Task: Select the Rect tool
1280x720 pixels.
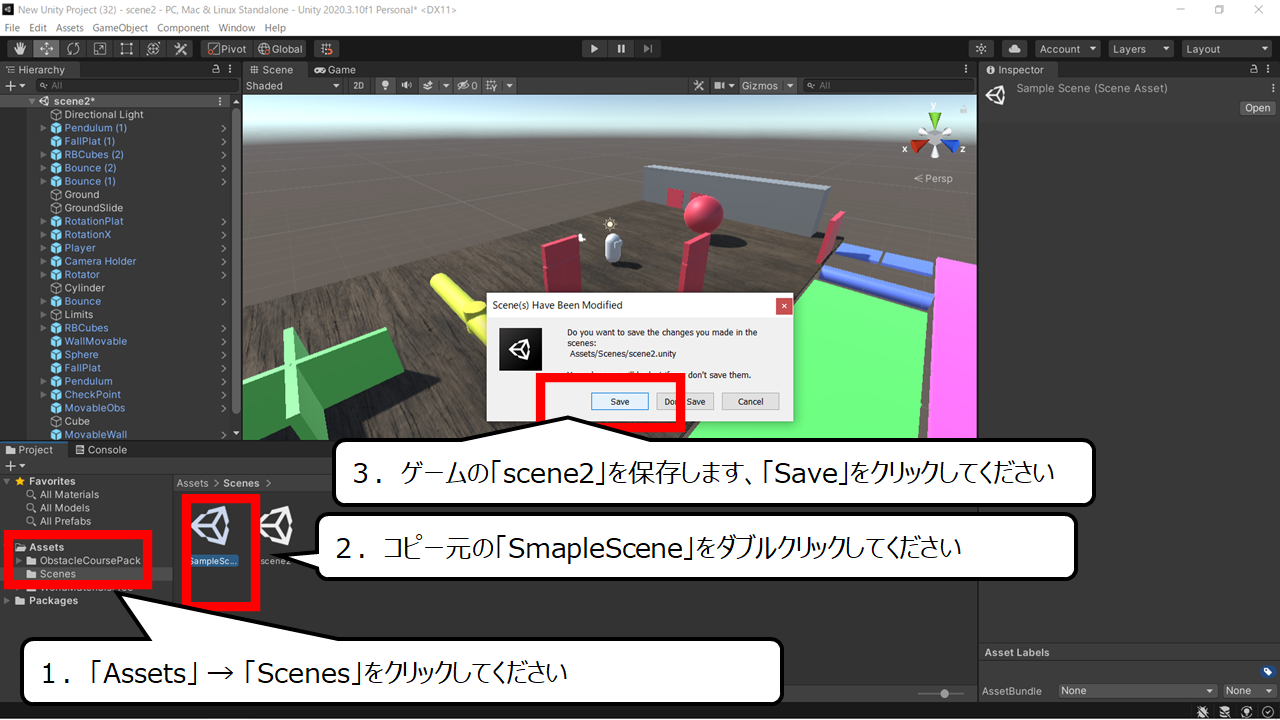Action: [x=127, y=48]
